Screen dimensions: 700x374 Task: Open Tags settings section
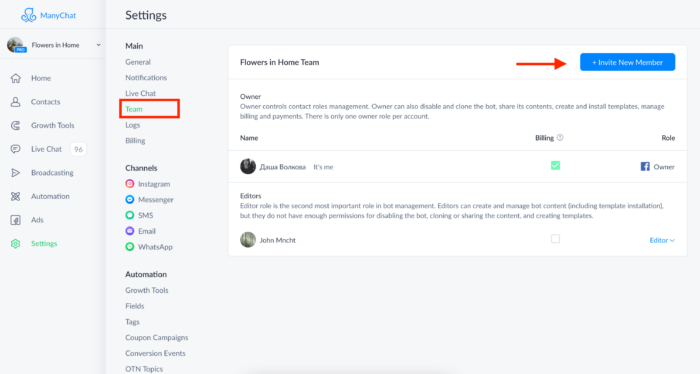(x=132, y=322)
